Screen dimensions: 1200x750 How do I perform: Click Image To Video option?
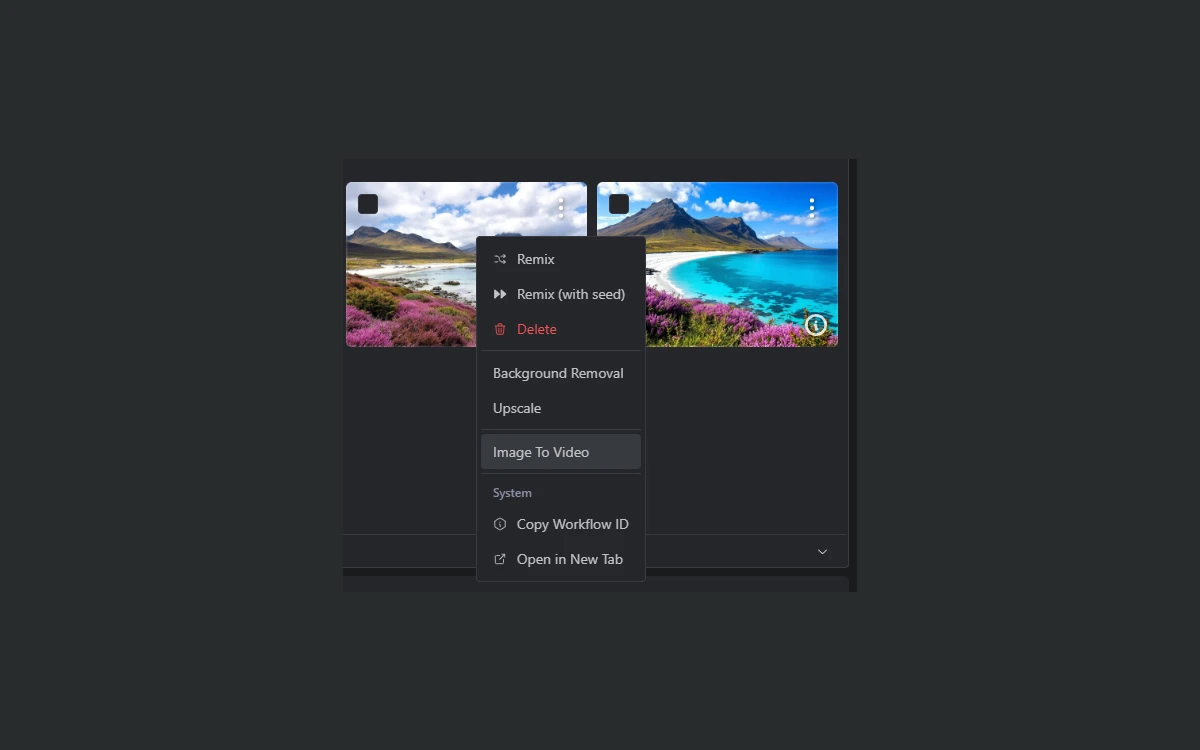point(561,452)
